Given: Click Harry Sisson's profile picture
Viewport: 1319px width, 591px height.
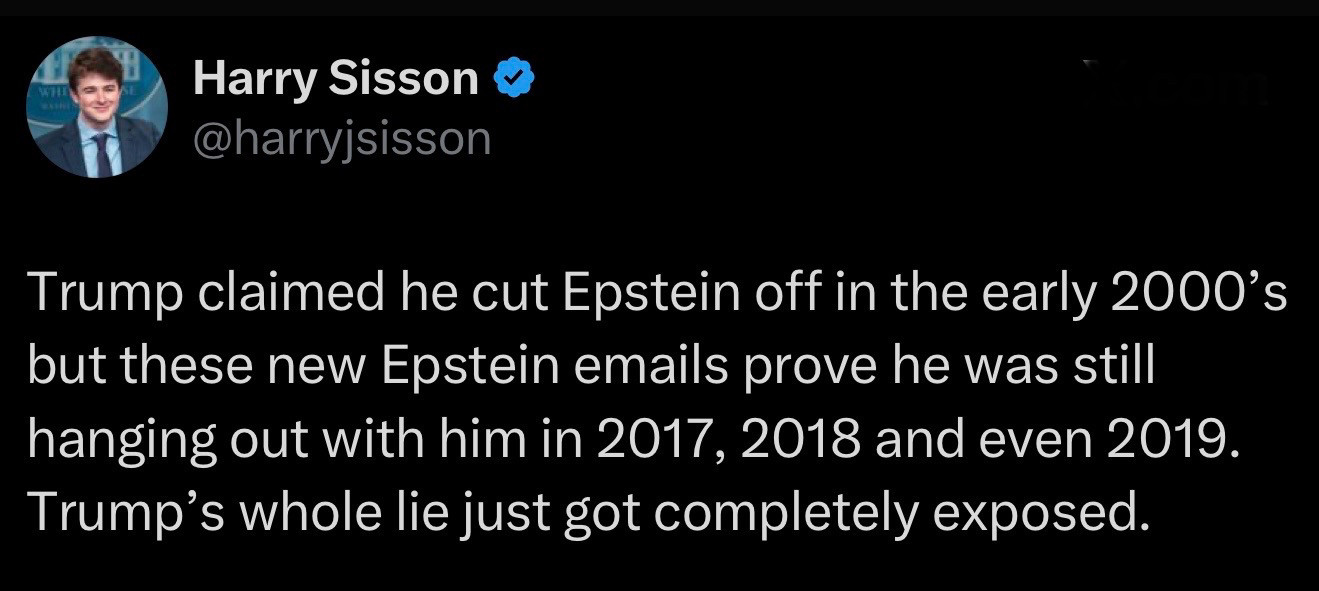Looking at the screenshot, I should pyautogui.click(x=97, y=107).
